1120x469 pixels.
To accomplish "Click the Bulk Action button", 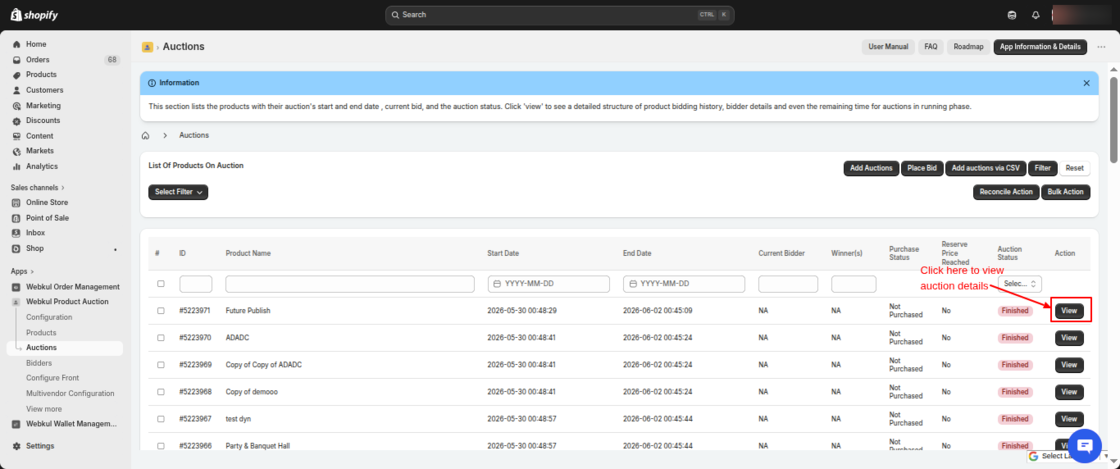I will [x=1066, y=192].
